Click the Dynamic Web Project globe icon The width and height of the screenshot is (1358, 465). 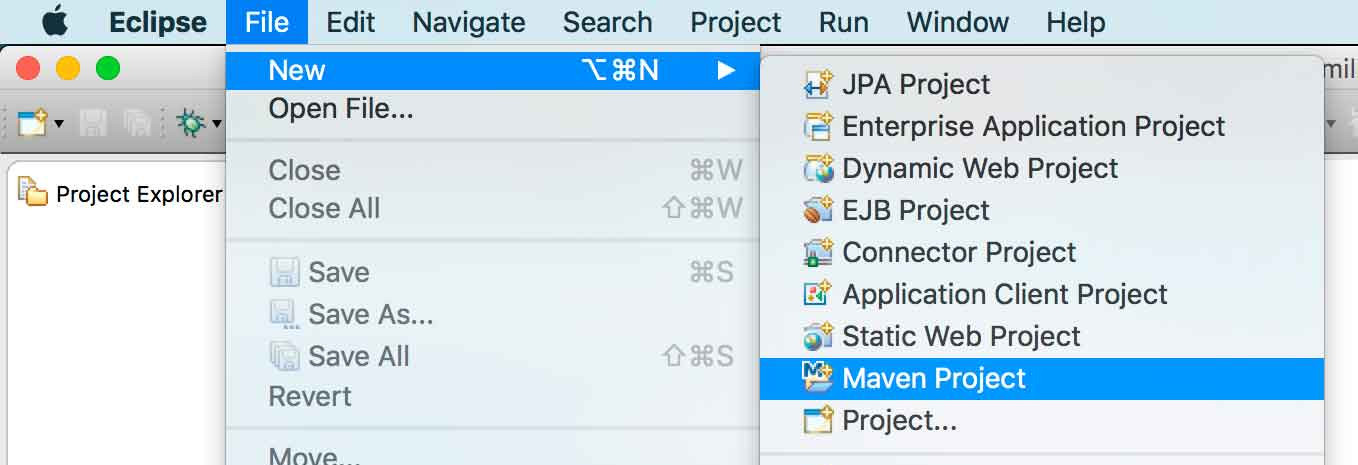click(x=818, y=169)
